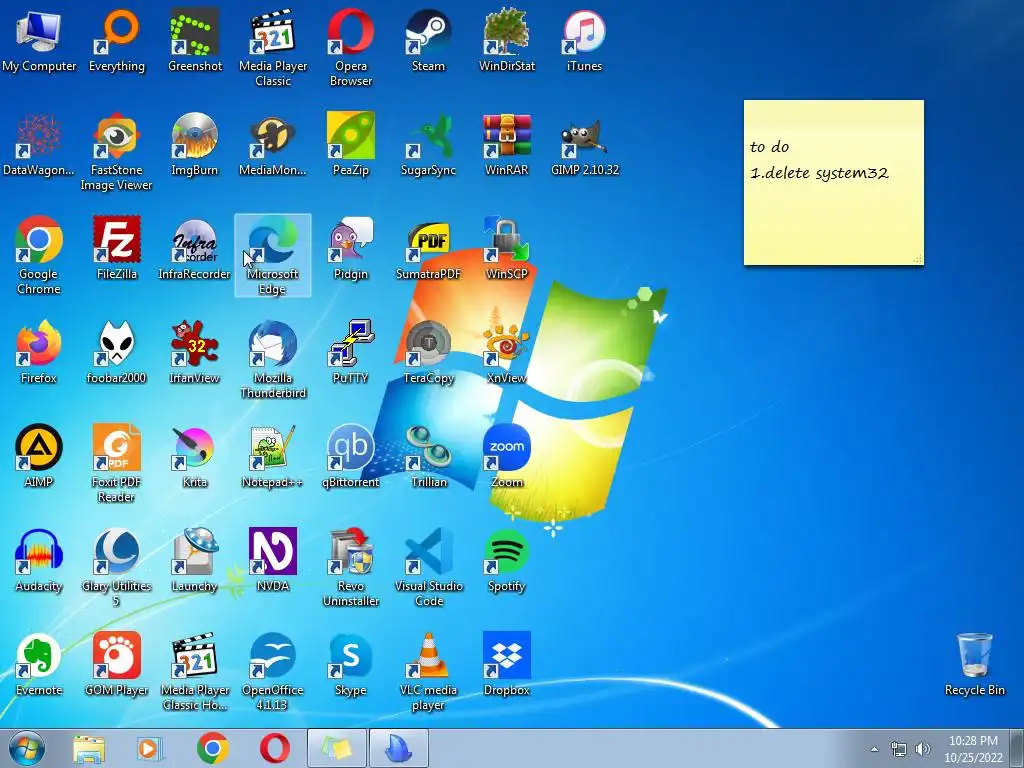Screen dimensions: 1024x768
Task: Launch Windows Media Player from taskbar
Action: tap(150, 749)
